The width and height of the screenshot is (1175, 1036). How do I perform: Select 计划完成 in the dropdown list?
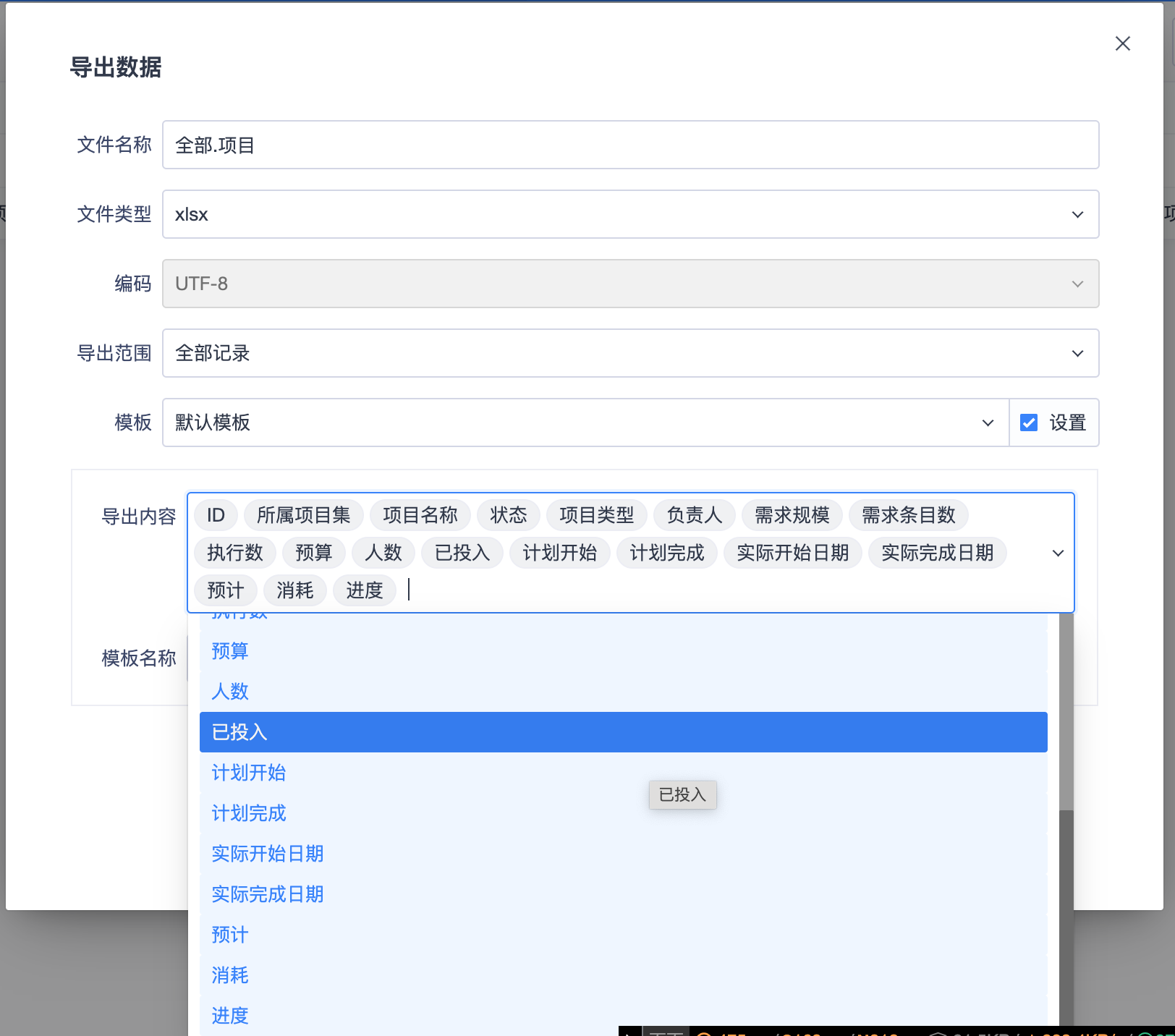tap(623, 813)
